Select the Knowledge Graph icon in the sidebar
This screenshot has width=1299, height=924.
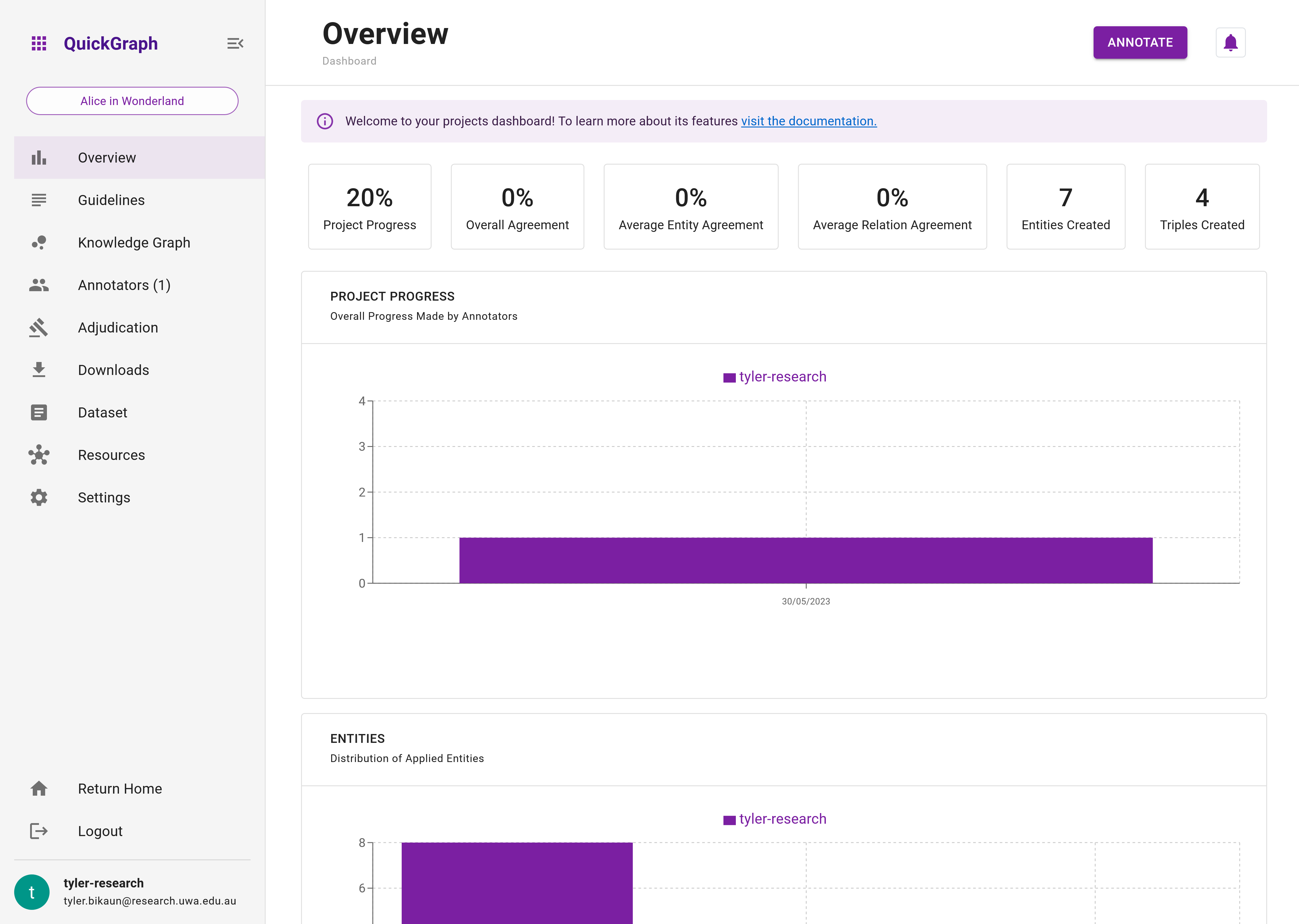pos(39,243)
